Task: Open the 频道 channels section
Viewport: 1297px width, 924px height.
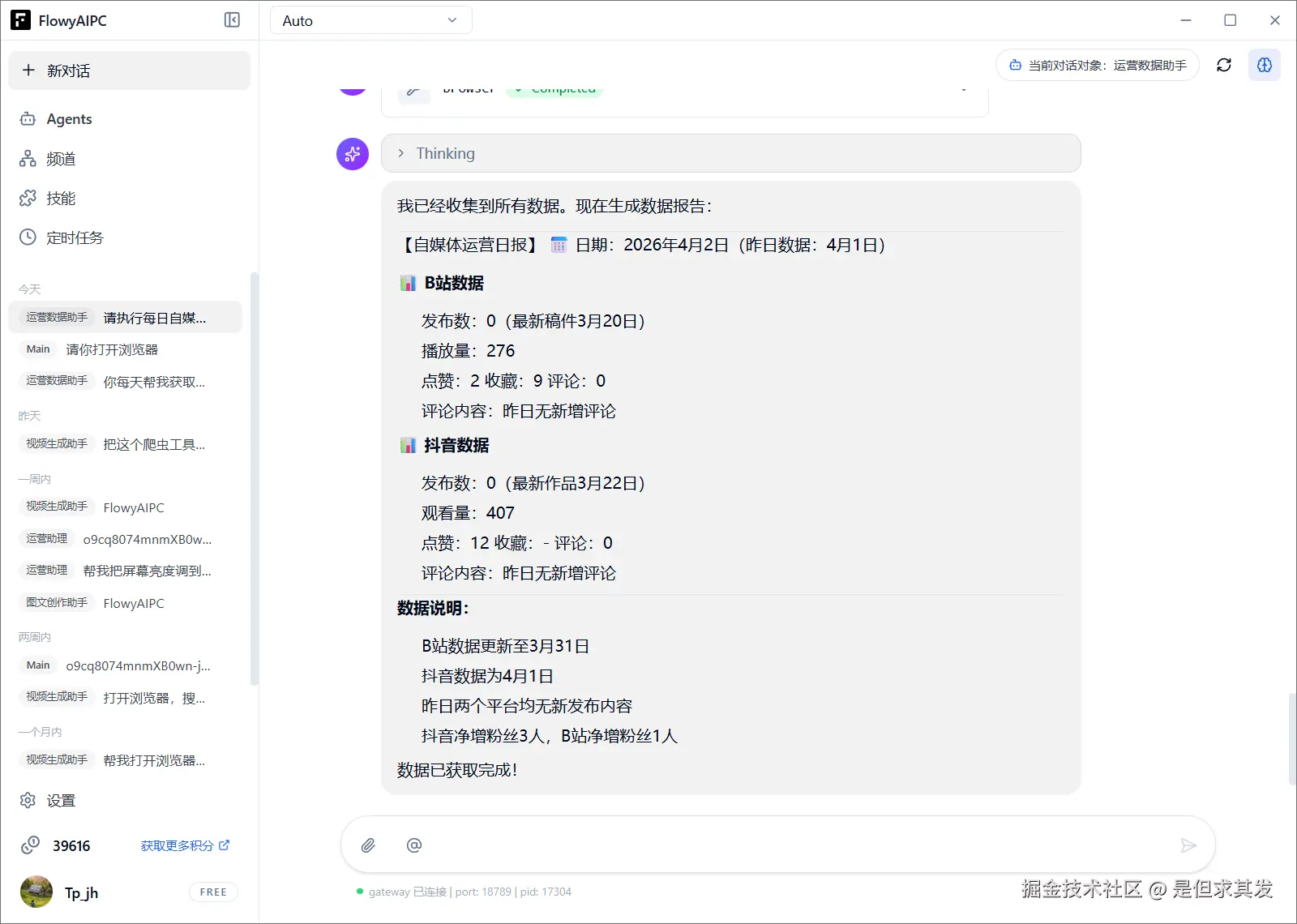Action: (60, 159)
